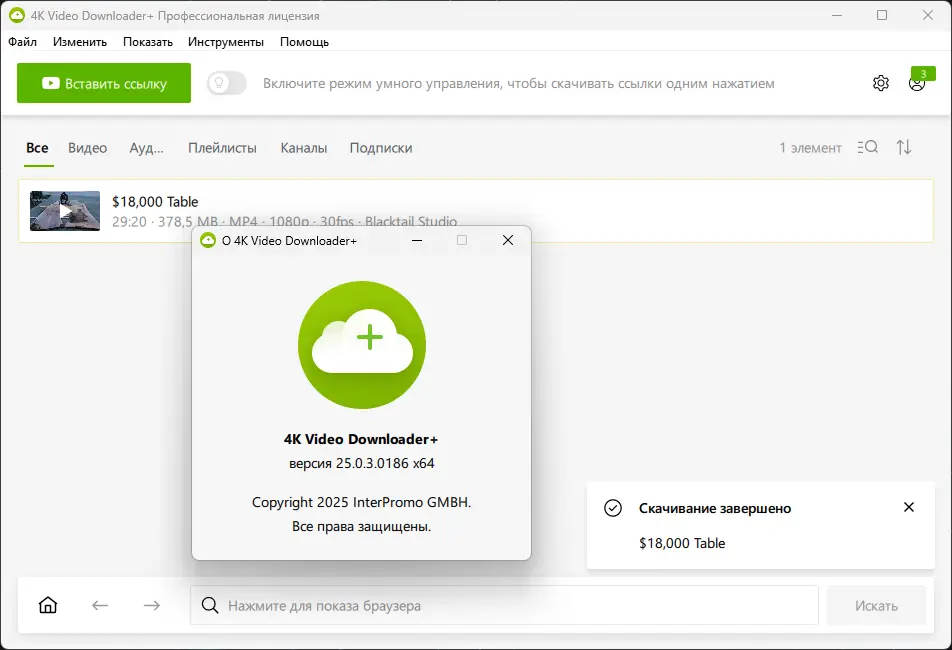The height and width of the screenshot is (650, 952).
Task: Click the browser back arrow
Action: pyautogui.click(x=100, y=605)
